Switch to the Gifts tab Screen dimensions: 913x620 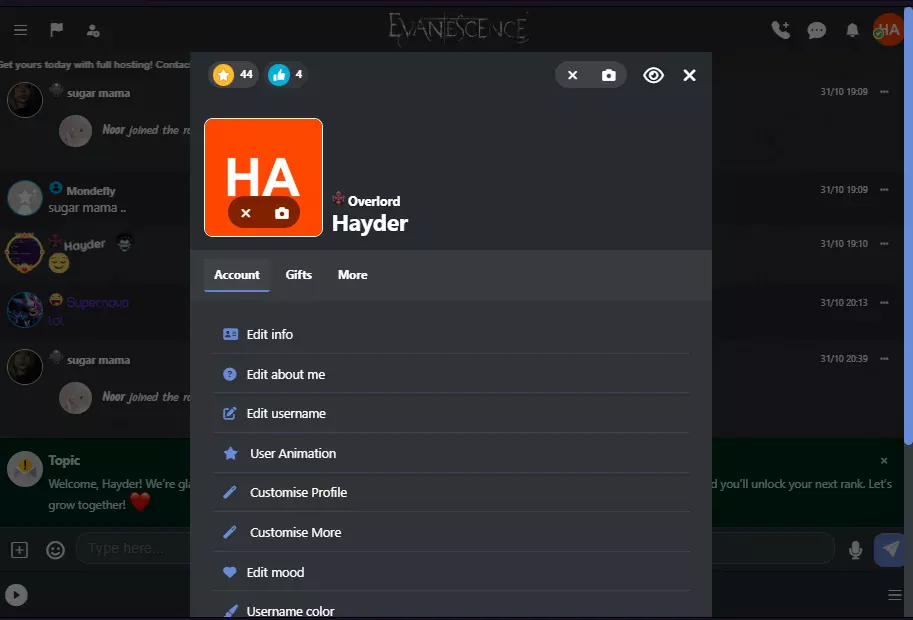298,275
